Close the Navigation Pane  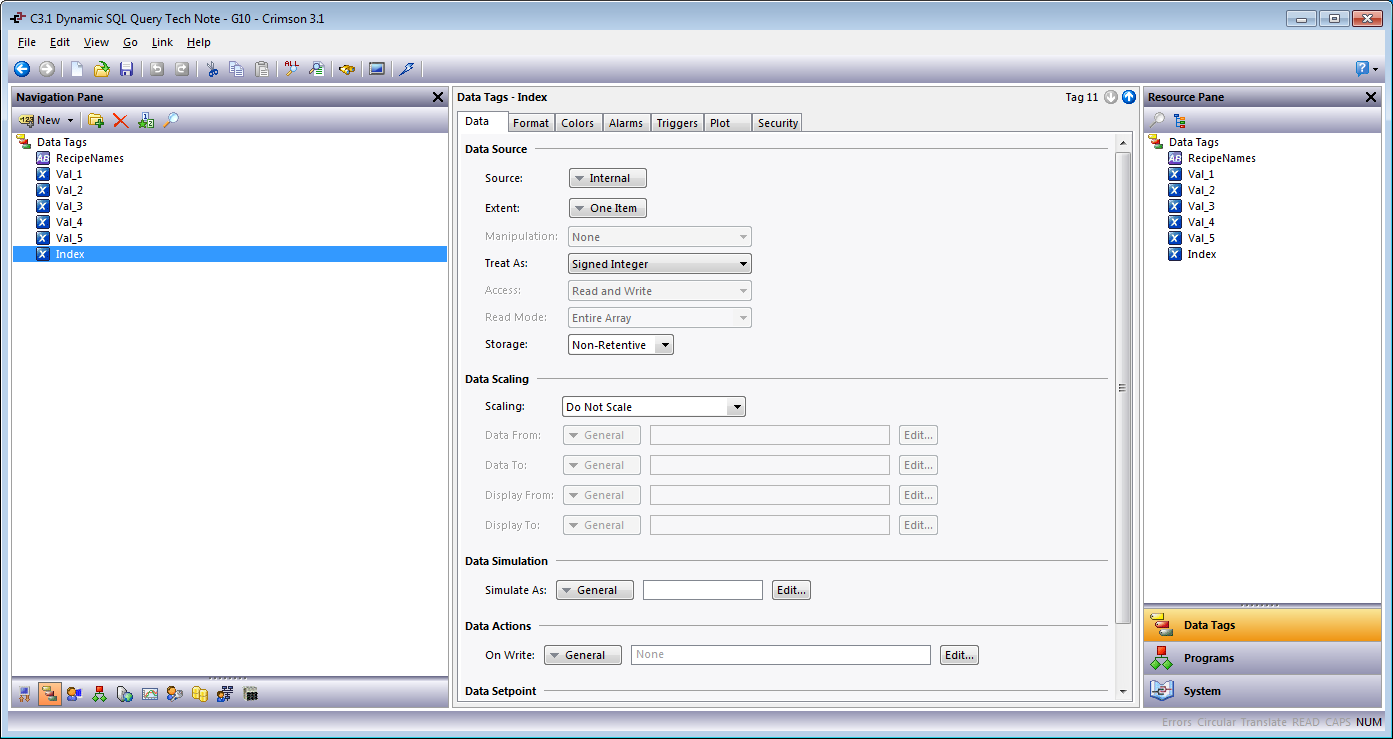[x=437, y=97]
